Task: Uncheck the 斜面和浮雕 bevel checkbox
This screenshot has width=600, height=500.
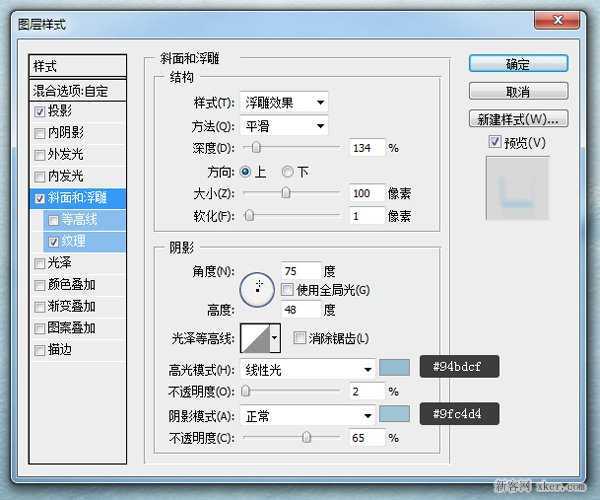Action: (40, 198)
